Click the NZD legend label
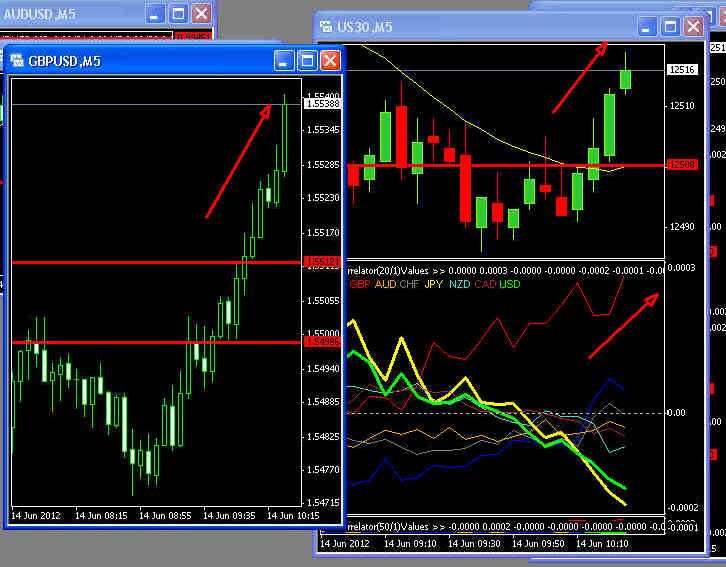Screen dimensions: 726x567 (x=460, y=284)
